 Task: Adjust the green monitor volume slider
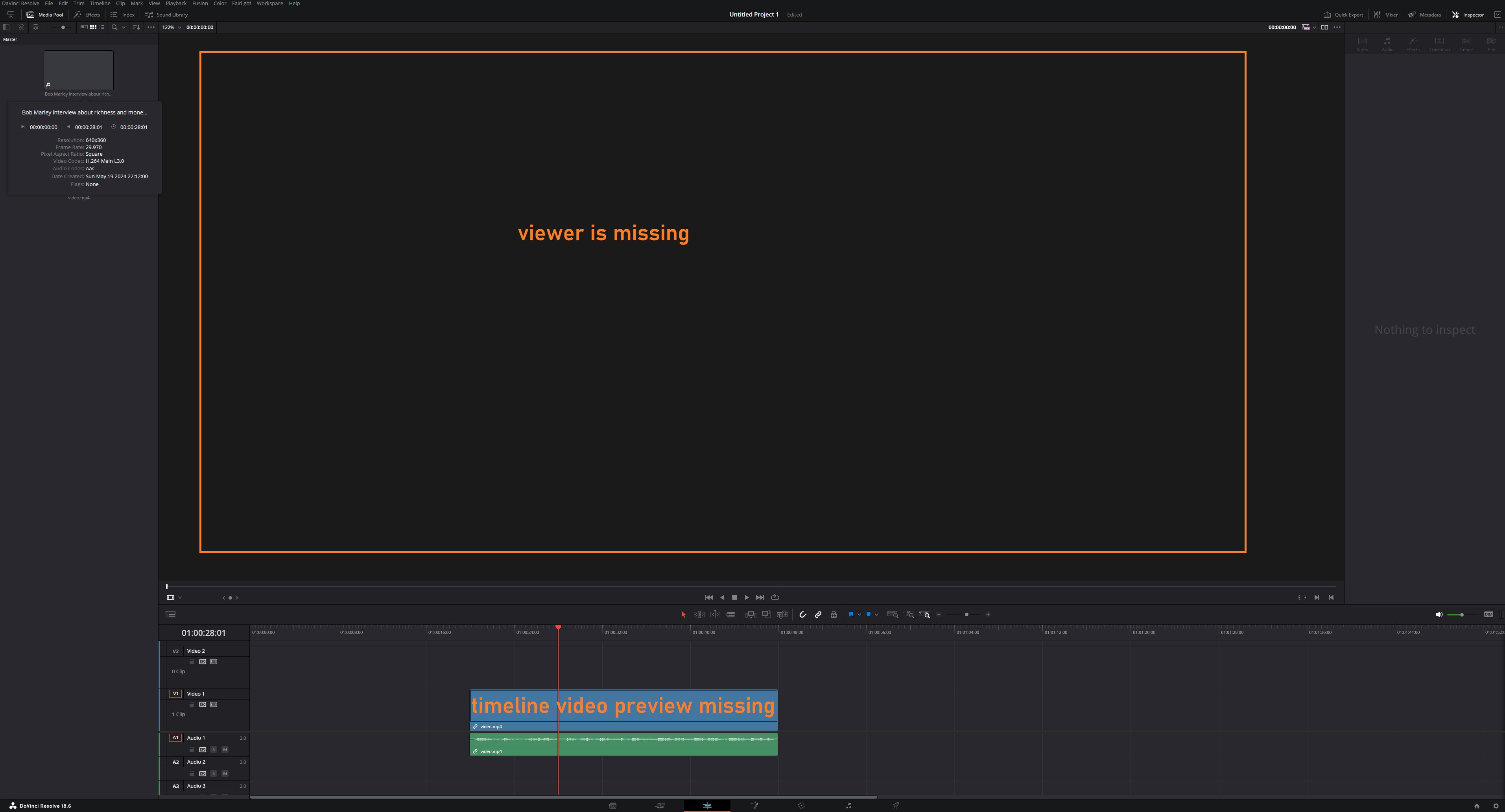(1462, 615)
